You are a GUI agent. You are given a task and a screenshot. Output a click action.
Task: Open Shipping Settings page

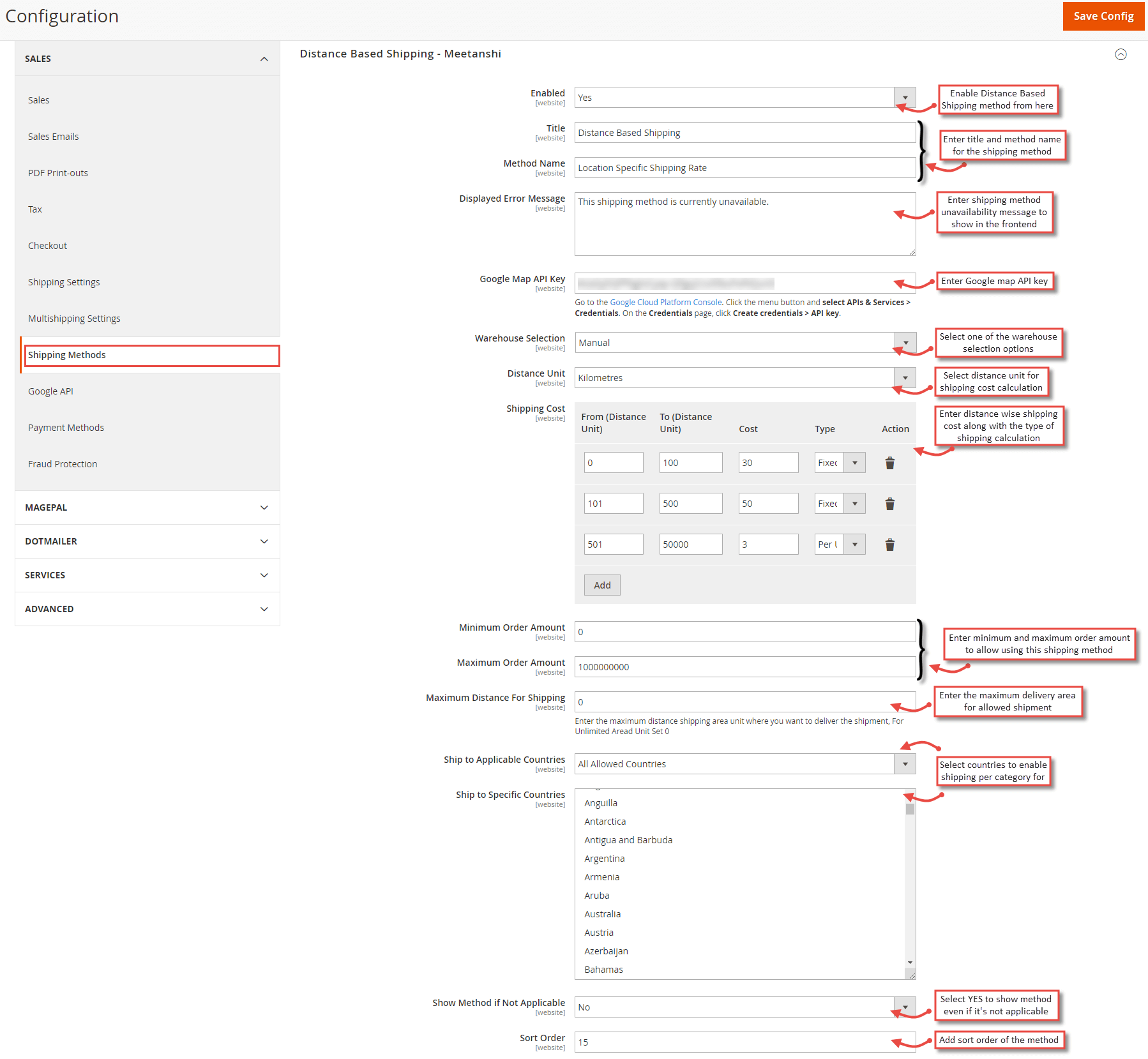(x=64, y=282)
